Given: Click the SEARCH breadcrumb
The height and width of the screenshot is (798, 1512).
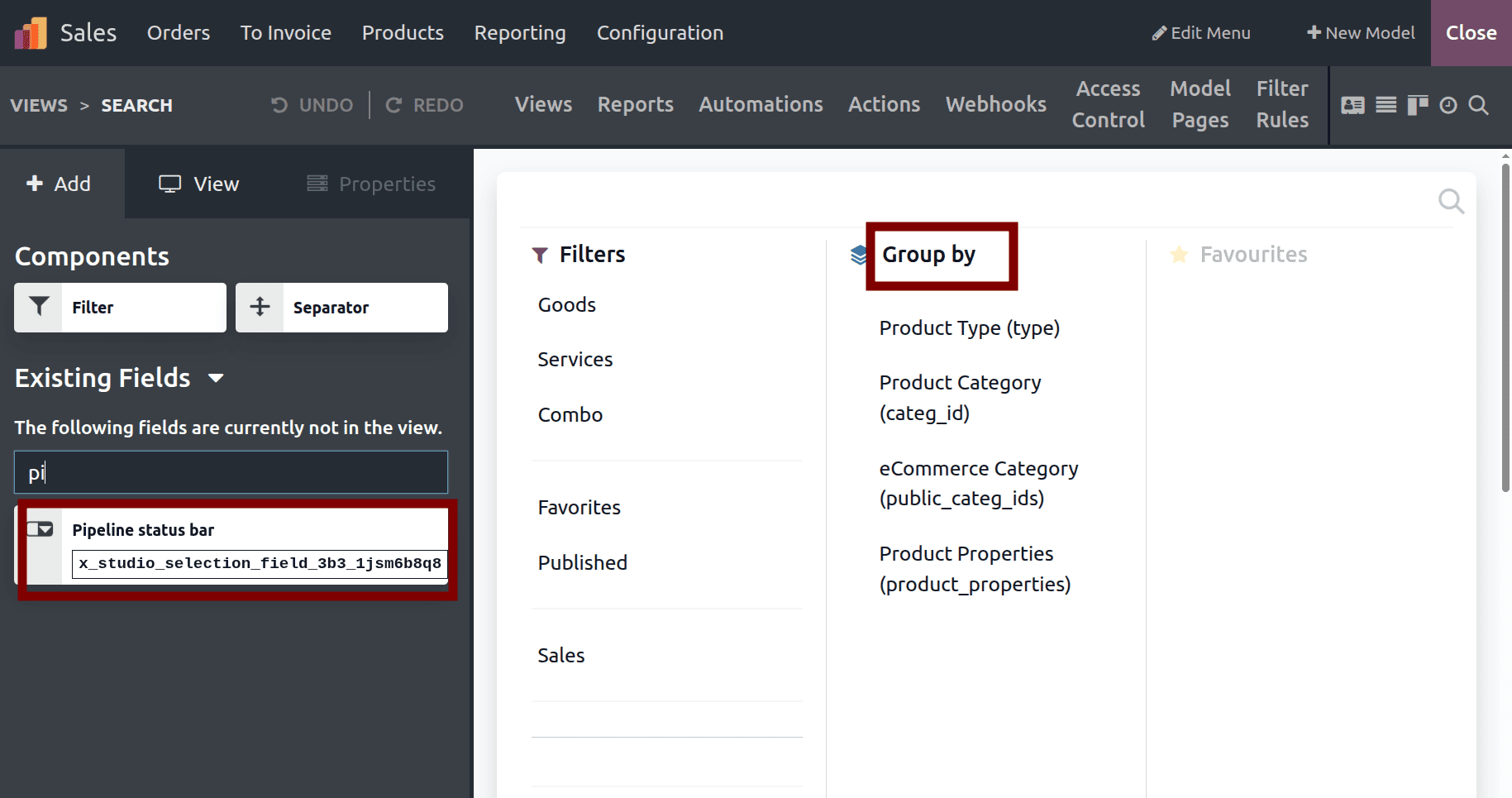Looking at the screenshot, I should [136, 106].
